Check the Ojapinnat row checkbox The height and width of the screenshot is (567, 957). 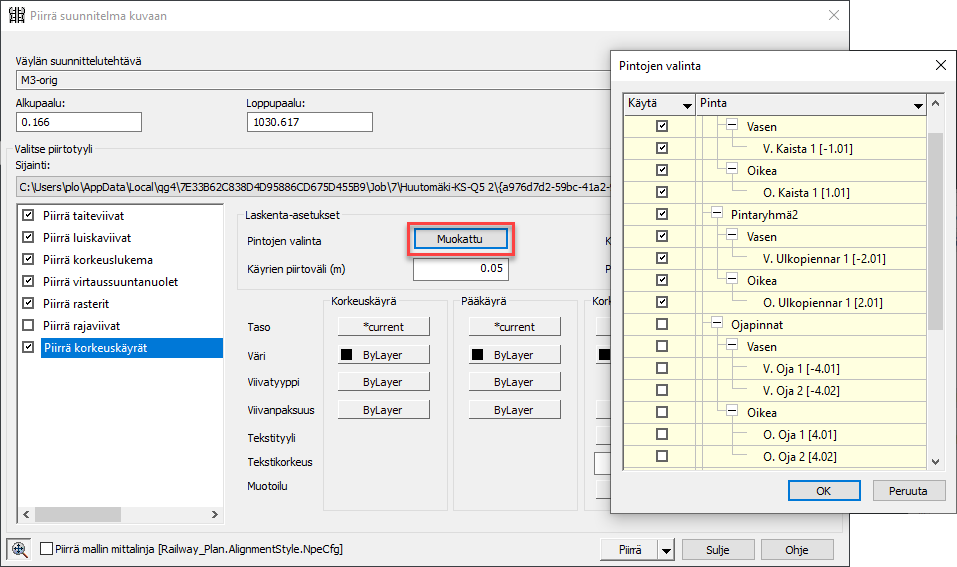click(662, 324)
